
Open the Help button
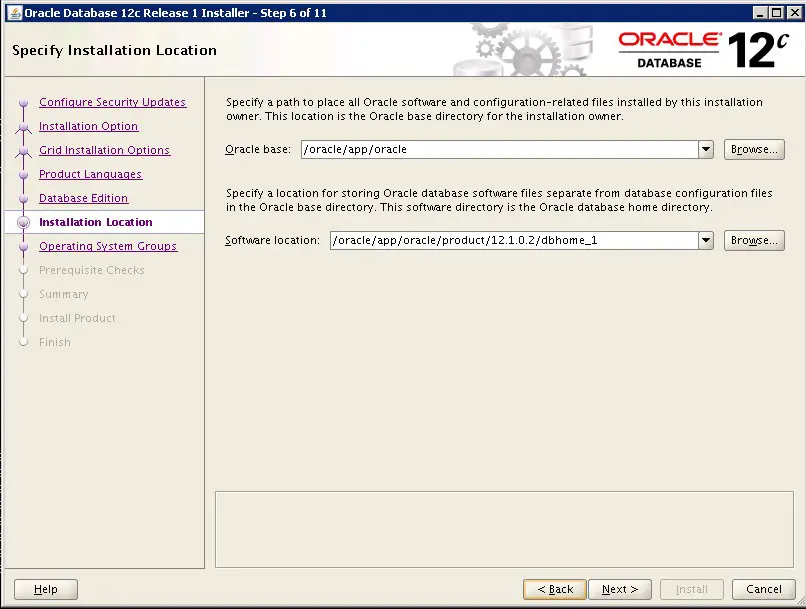tap(46, 589)
